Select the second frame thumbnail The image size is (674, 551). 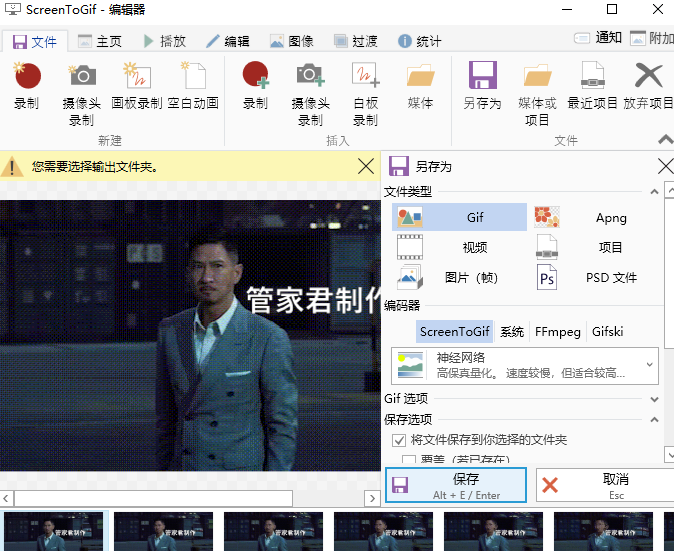(x=163, y=531)
